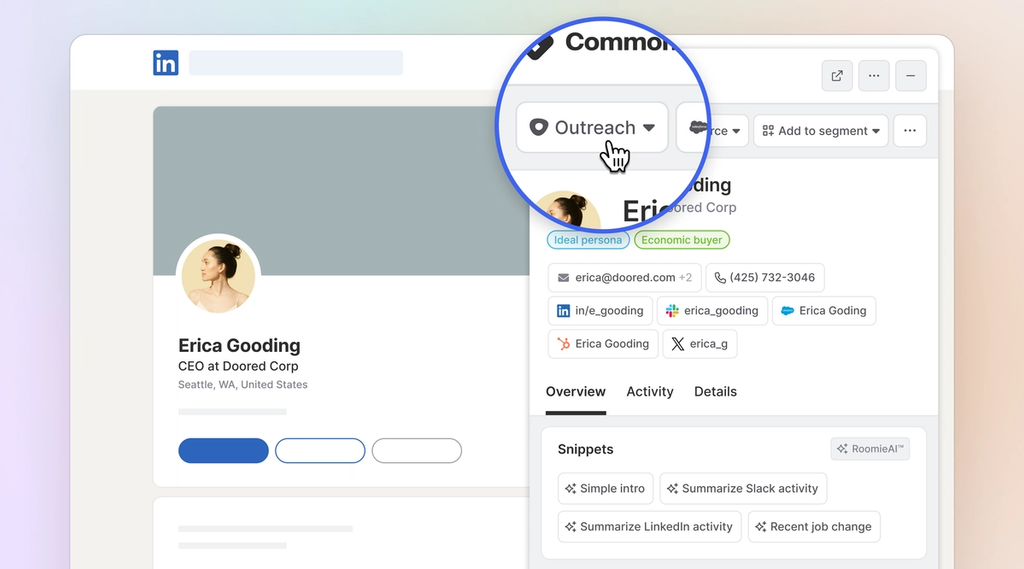Open the toolbar more options button
1024x569 pixels.
tap(910, 131)
